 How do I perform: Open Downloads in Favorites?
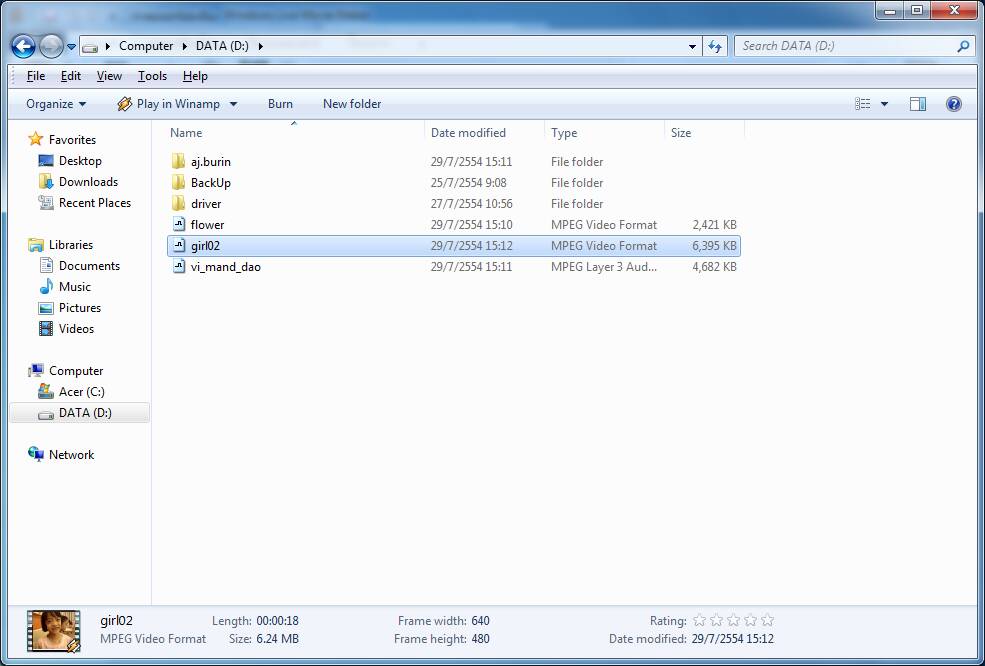88,182
